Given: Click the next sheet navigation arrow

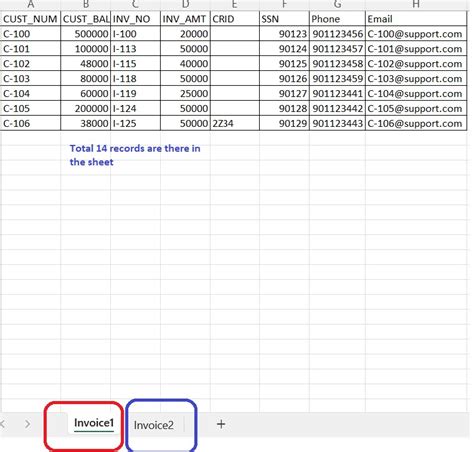Looking at the screenshot, I should [28, 424].
